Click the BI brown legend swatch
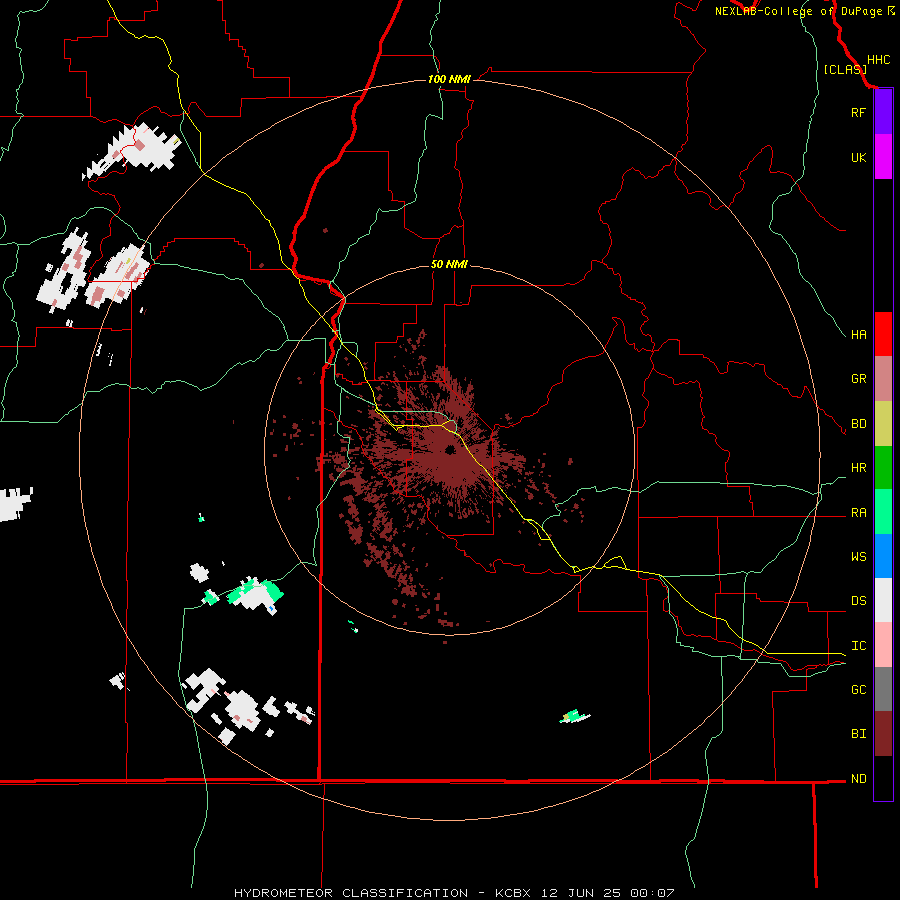Image resolution: width=900 pixels, height=900 pixels. [883, 734]
